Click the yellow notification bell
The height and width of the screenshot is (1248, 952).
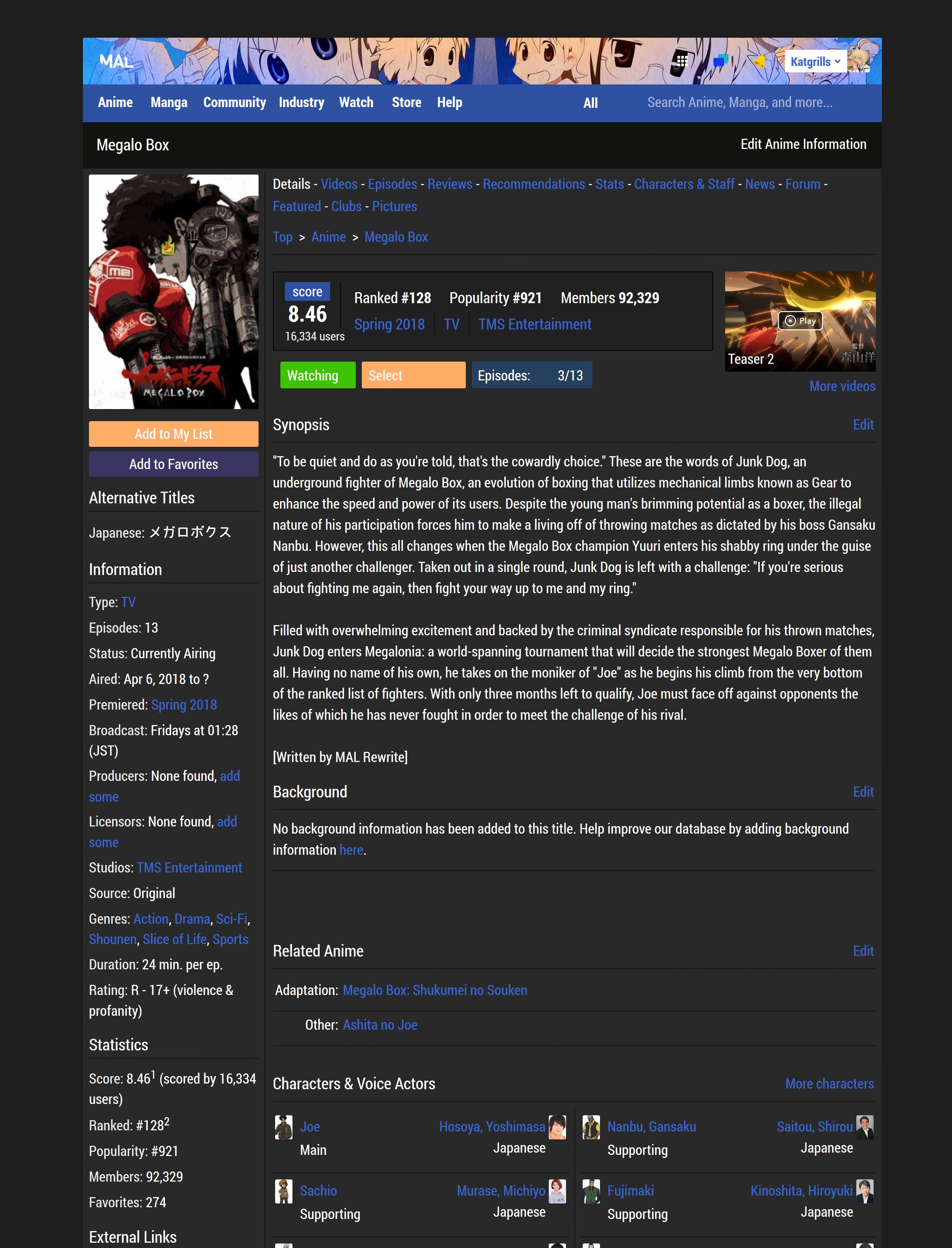click(760, 61)
